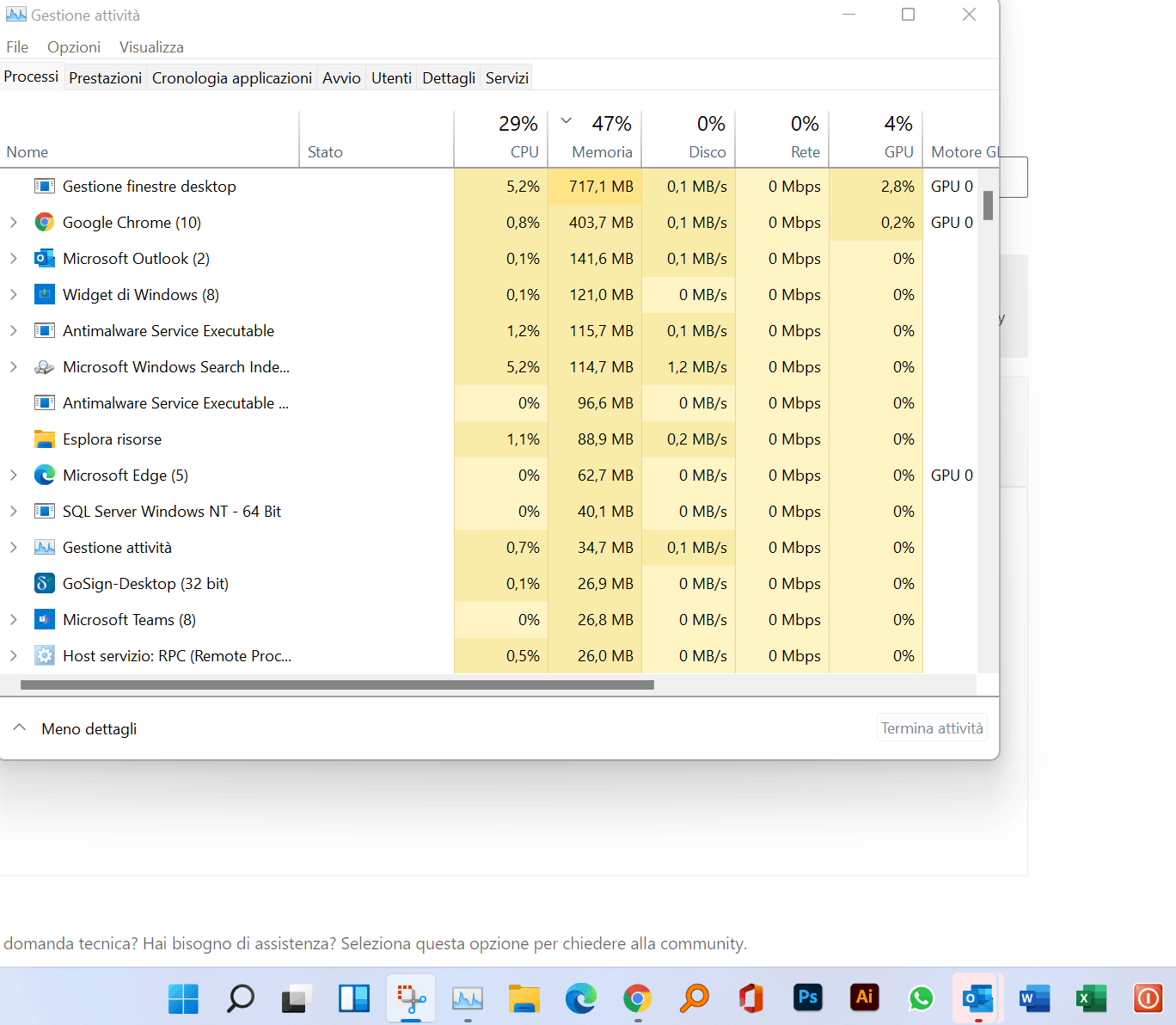
Task: Open Widgets from the taskbar
Action: point(353,998)
